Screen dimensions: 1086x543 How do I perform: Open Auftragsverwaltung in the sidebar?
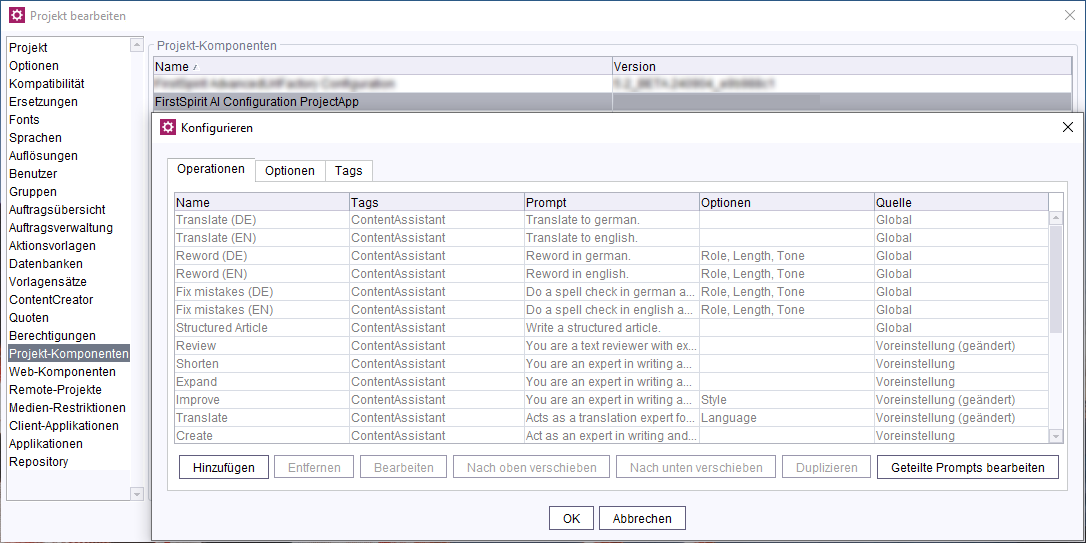coord(69,228)
